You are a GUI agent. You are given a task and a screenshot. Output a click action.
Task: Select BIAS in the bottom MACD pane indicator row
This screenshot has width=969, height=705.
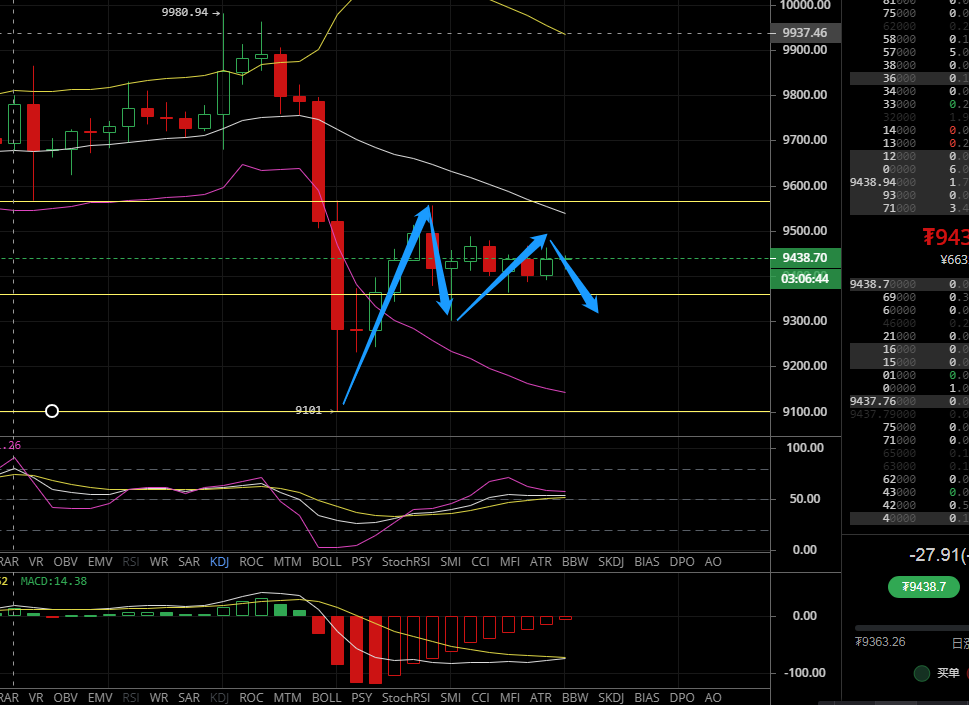[x=647, y=698]
